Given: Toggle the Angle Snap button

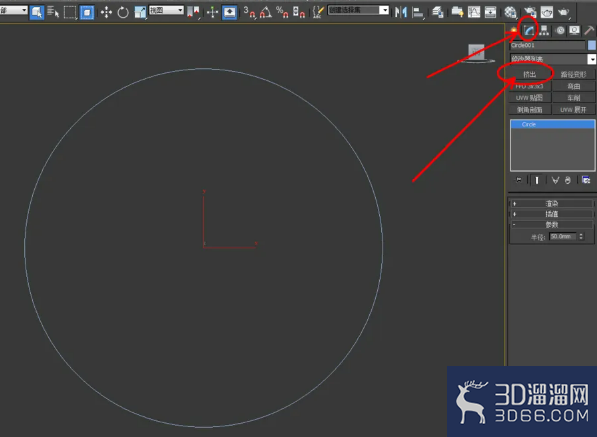Looking at the screenshot, I should (x=266, y=12).
